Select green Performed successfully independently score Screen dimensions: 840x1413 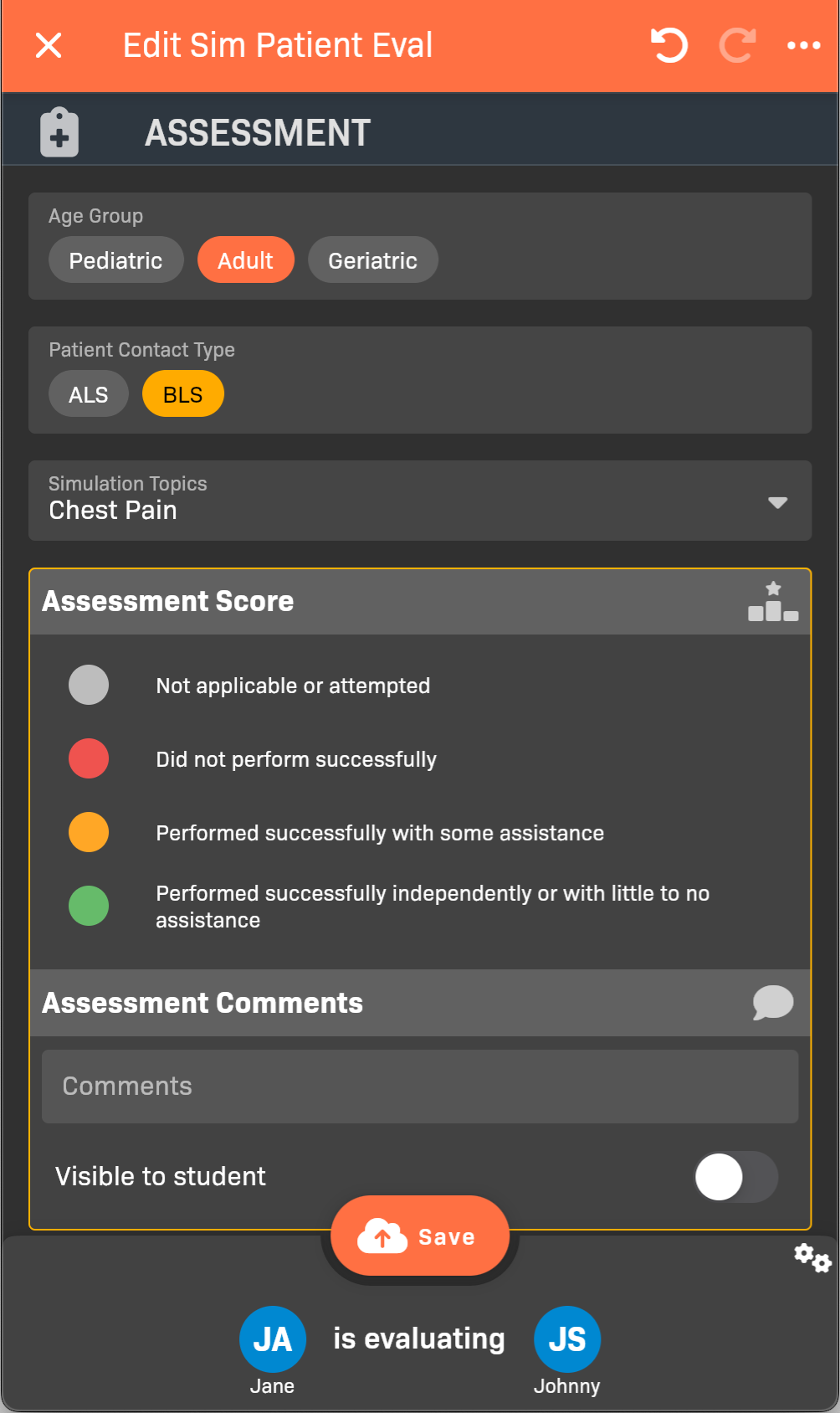click(x=89, y=906)
